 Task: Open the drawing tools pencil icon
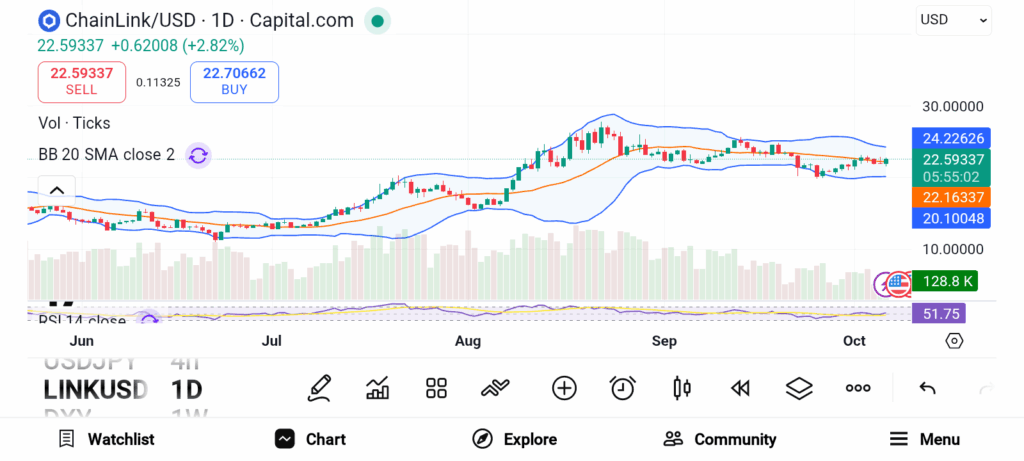[319, 388]
